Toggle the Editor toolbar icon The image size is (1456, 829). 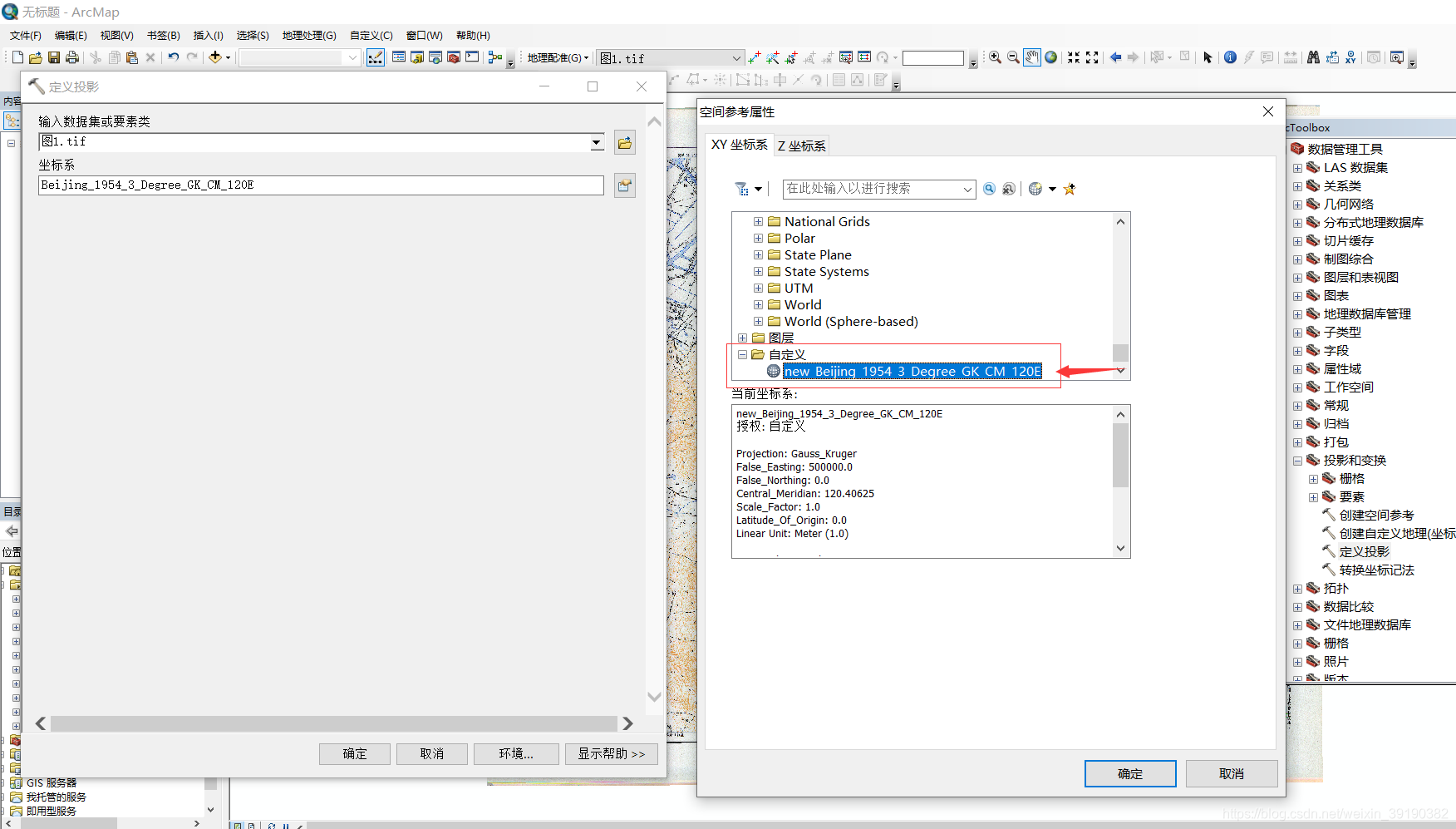coord(376,57)
